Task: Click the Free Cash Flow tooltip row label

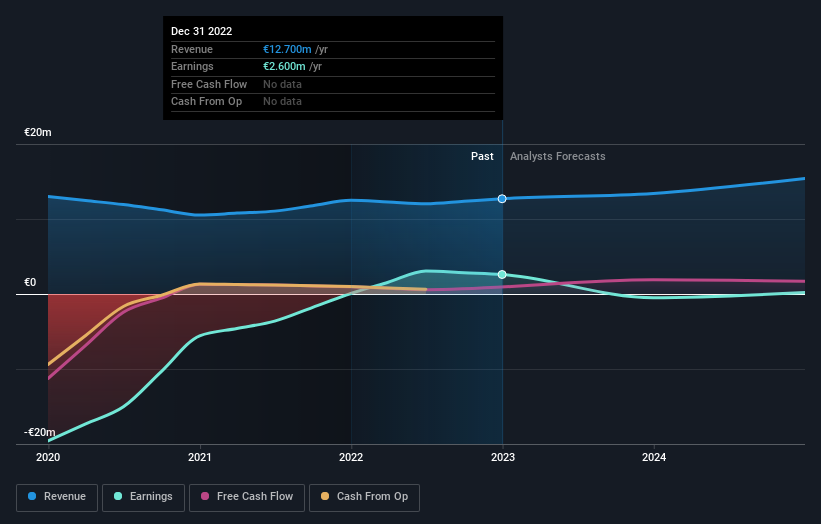Action: tap(209, 84)
